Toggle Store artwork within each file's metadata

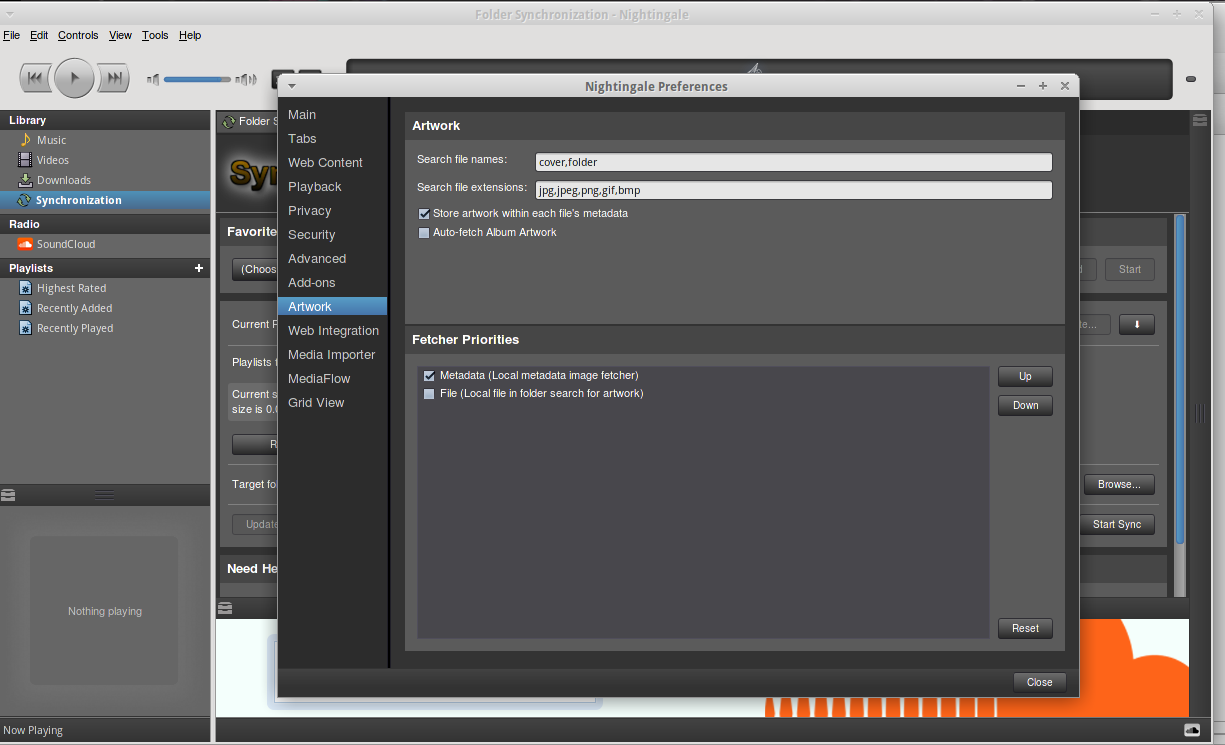coord(424,214)
